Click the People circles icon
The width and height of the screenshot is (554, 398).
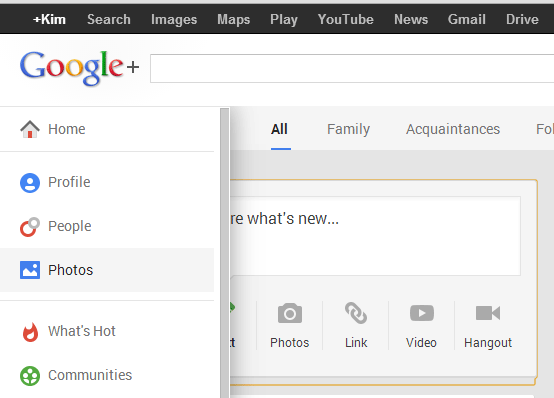[x=30, y=227]
